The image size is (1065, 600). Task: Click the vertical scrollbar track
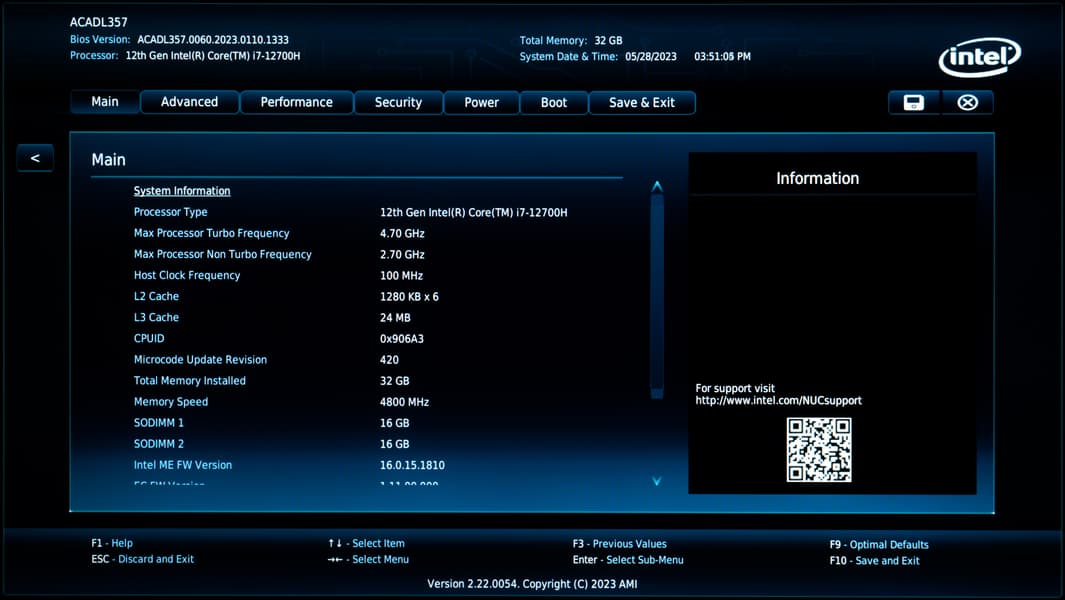[657, 297]
